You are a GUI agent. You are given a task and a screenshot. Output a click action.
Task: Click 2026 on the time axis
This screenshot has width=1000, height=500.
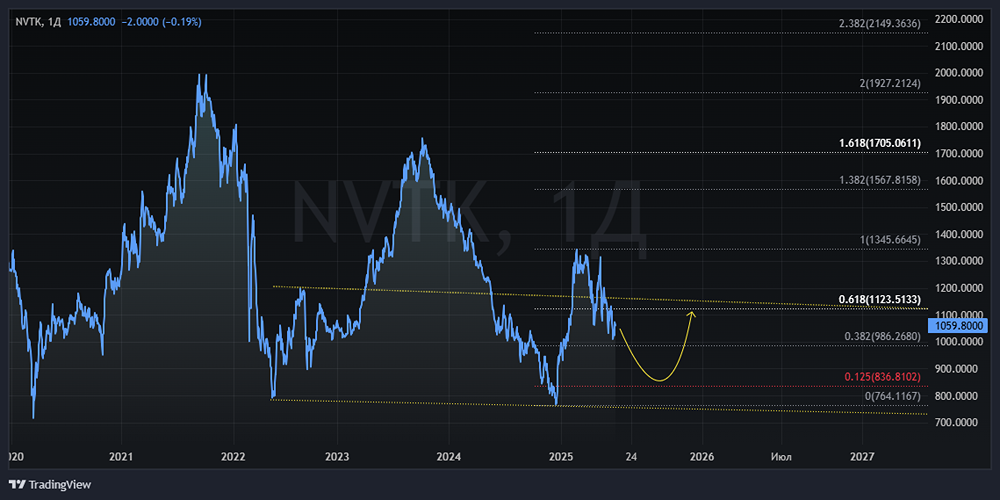pos(702,457)
